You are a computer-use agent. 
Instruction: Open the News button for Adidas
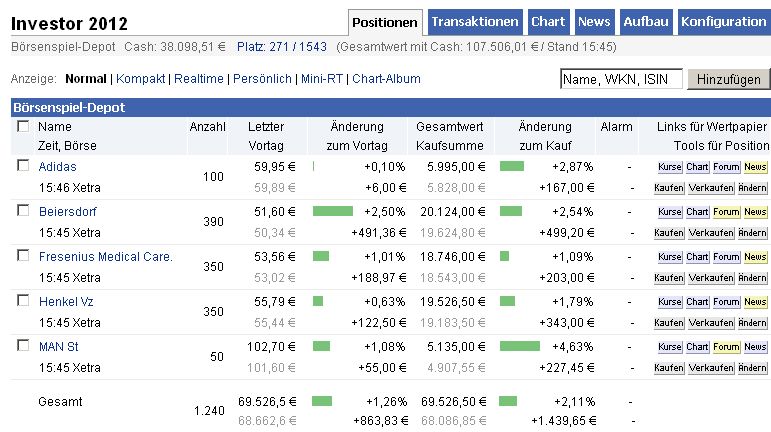click(x=755, y=167)
